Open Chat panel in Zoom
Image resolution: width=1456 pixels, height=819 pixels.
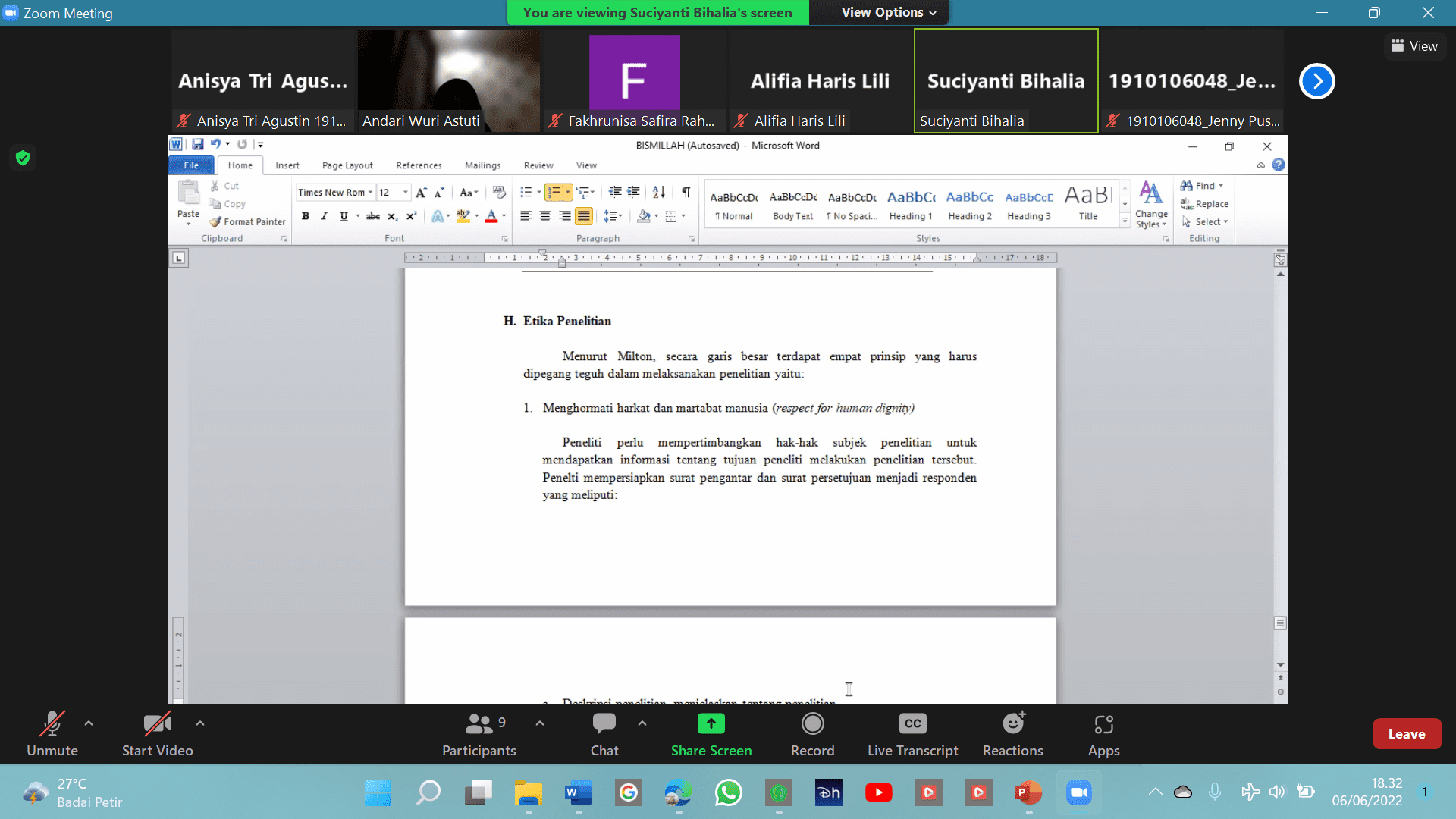point(604,734)
